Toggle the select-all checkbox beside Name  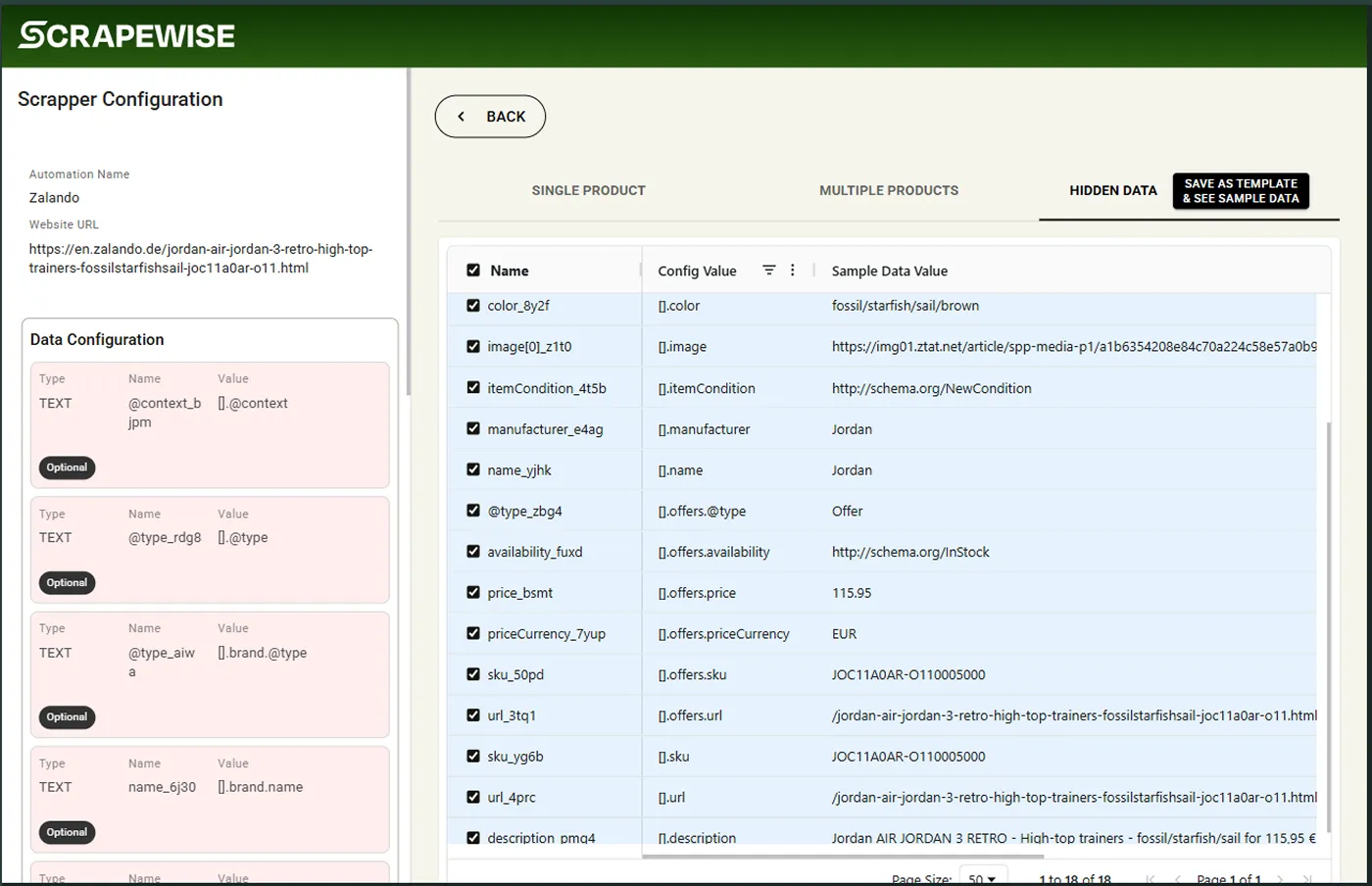click(x=473, y=271)
